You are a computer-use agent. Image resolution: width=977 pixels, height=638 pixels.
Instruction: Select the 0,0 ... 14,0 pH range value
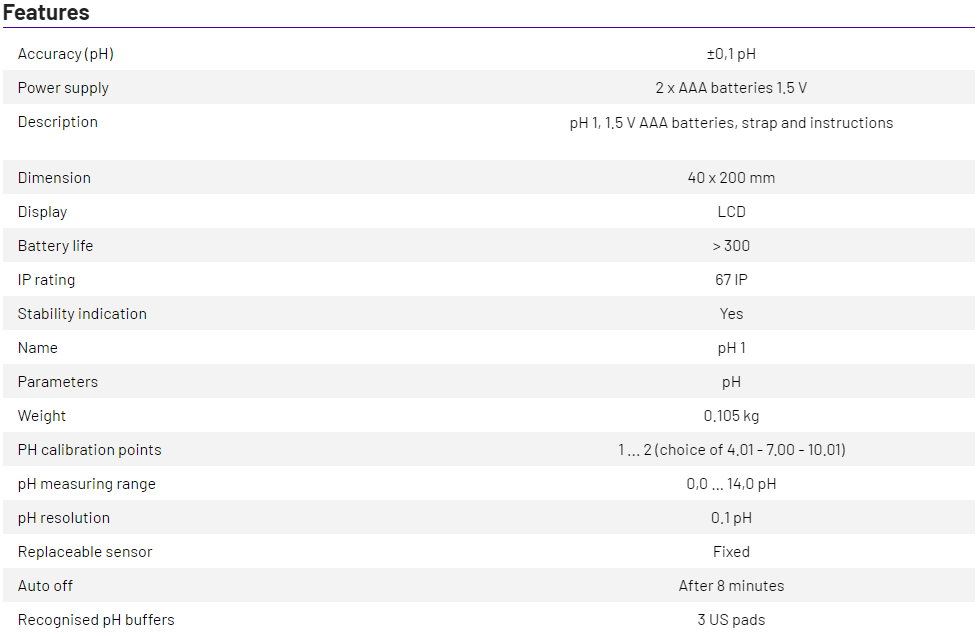tap(731, 484)
